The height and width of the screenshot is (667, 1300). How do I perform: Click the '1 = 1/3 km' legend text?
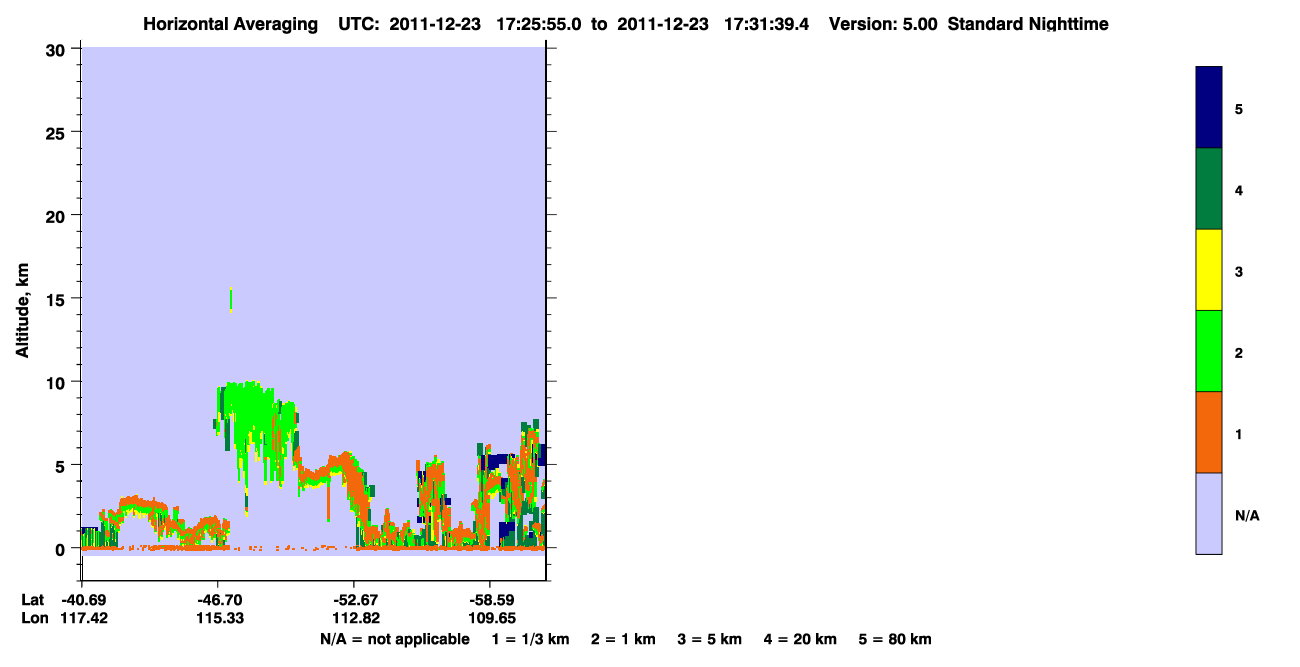click(530, 639)
